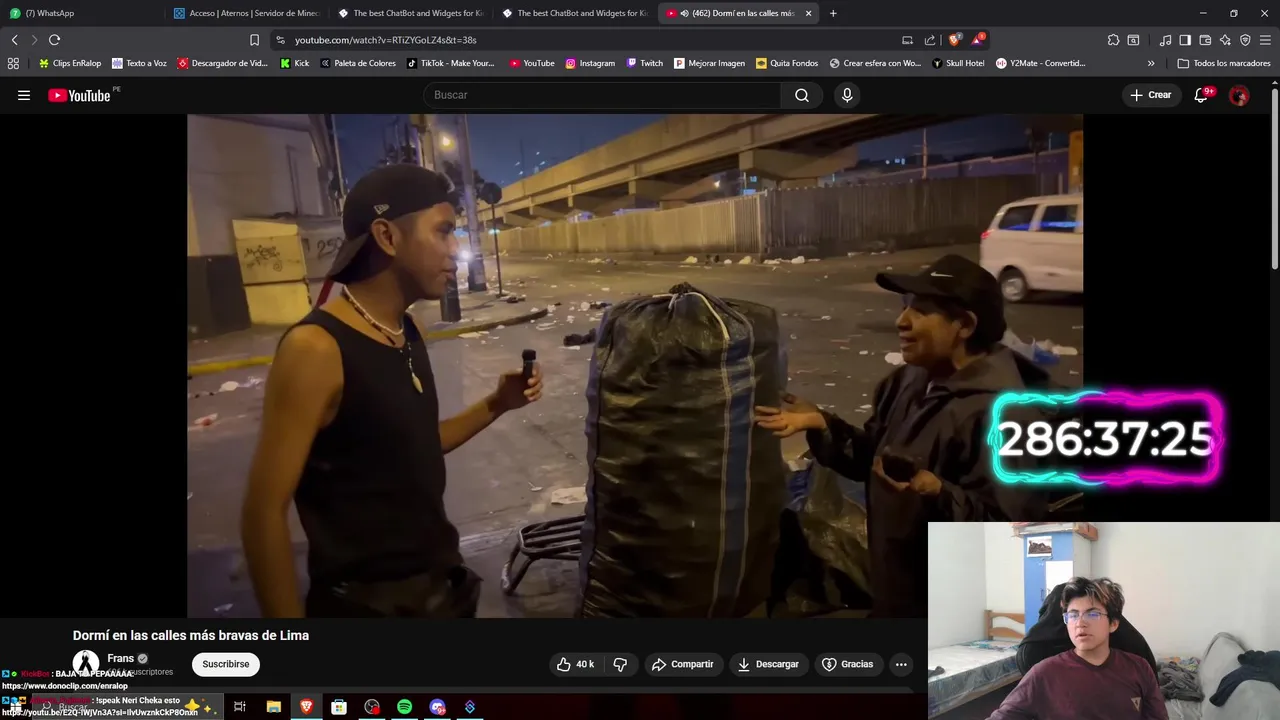1280x720 pixels.
Task: Open more actions three-dot menu below the video
Action: [901, 664]
